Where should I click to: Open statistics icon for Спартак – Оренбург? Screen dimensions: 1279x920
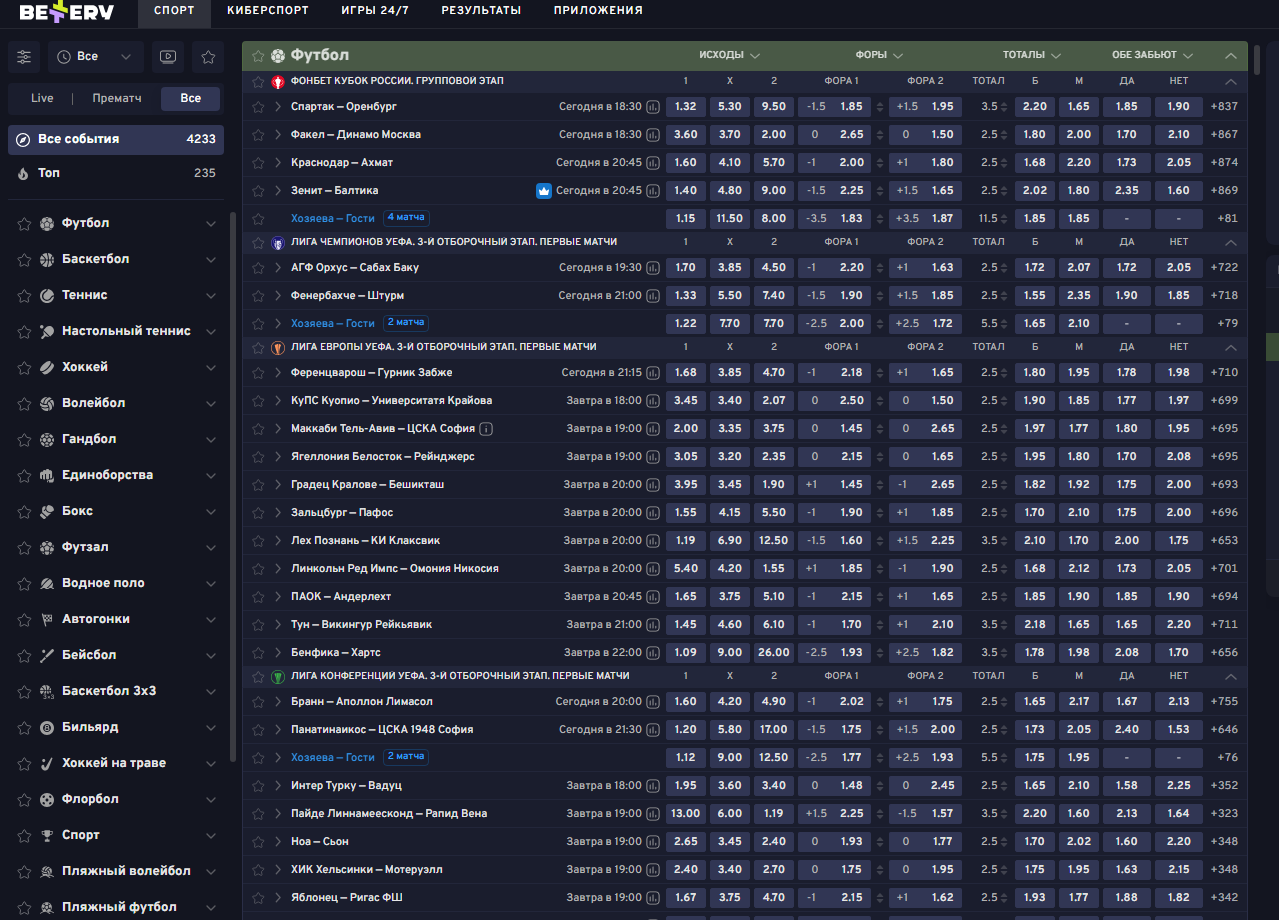click(653, 106)
